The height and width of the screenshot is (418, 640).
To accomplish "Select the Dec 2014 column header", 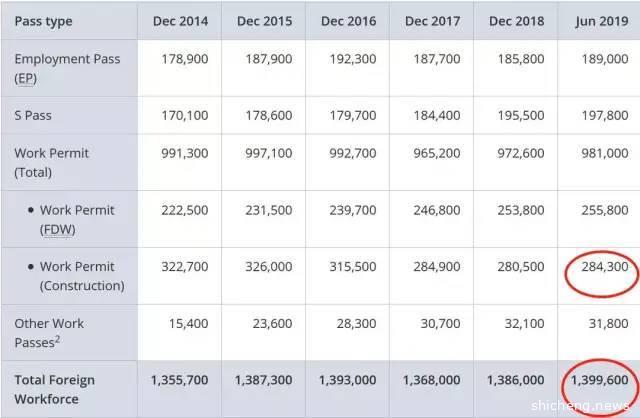I will [x=180, y=20].
